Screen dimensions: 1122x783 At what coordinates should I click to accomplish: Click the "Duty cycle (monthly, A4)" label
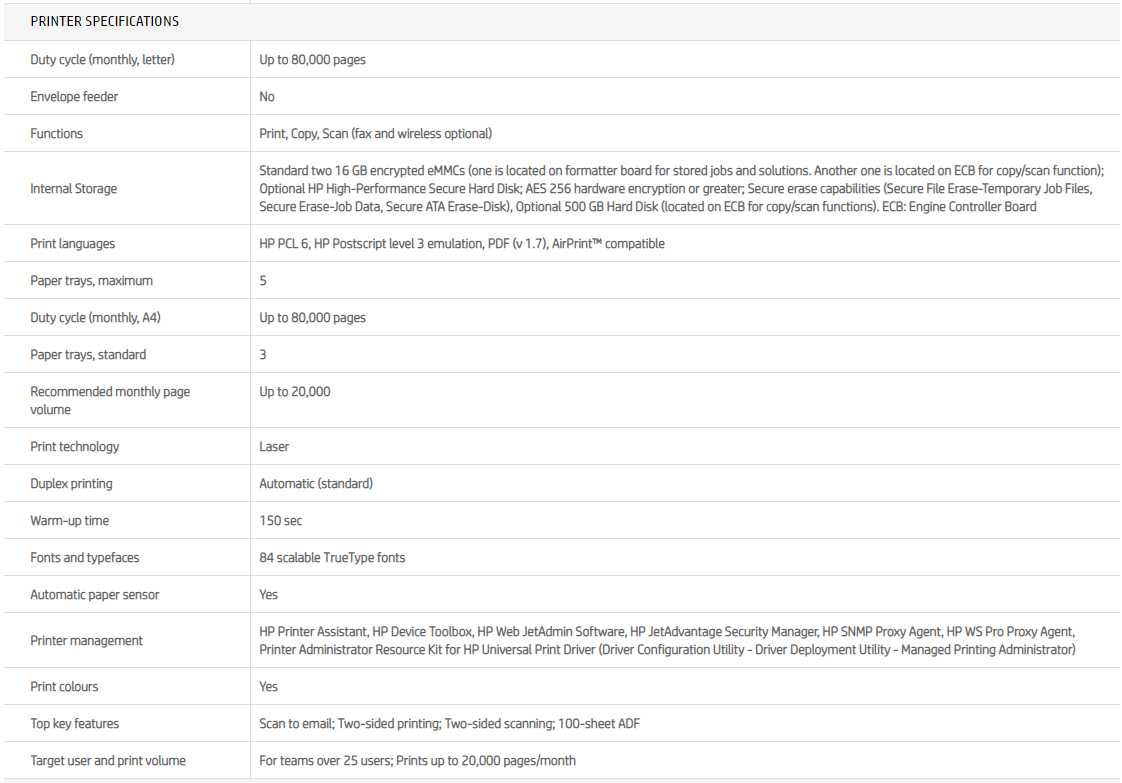(95, 318)
